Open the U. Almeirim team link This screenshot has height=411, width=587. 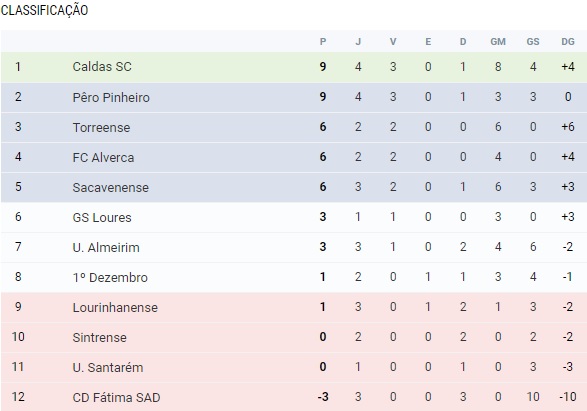pos(106,247)
